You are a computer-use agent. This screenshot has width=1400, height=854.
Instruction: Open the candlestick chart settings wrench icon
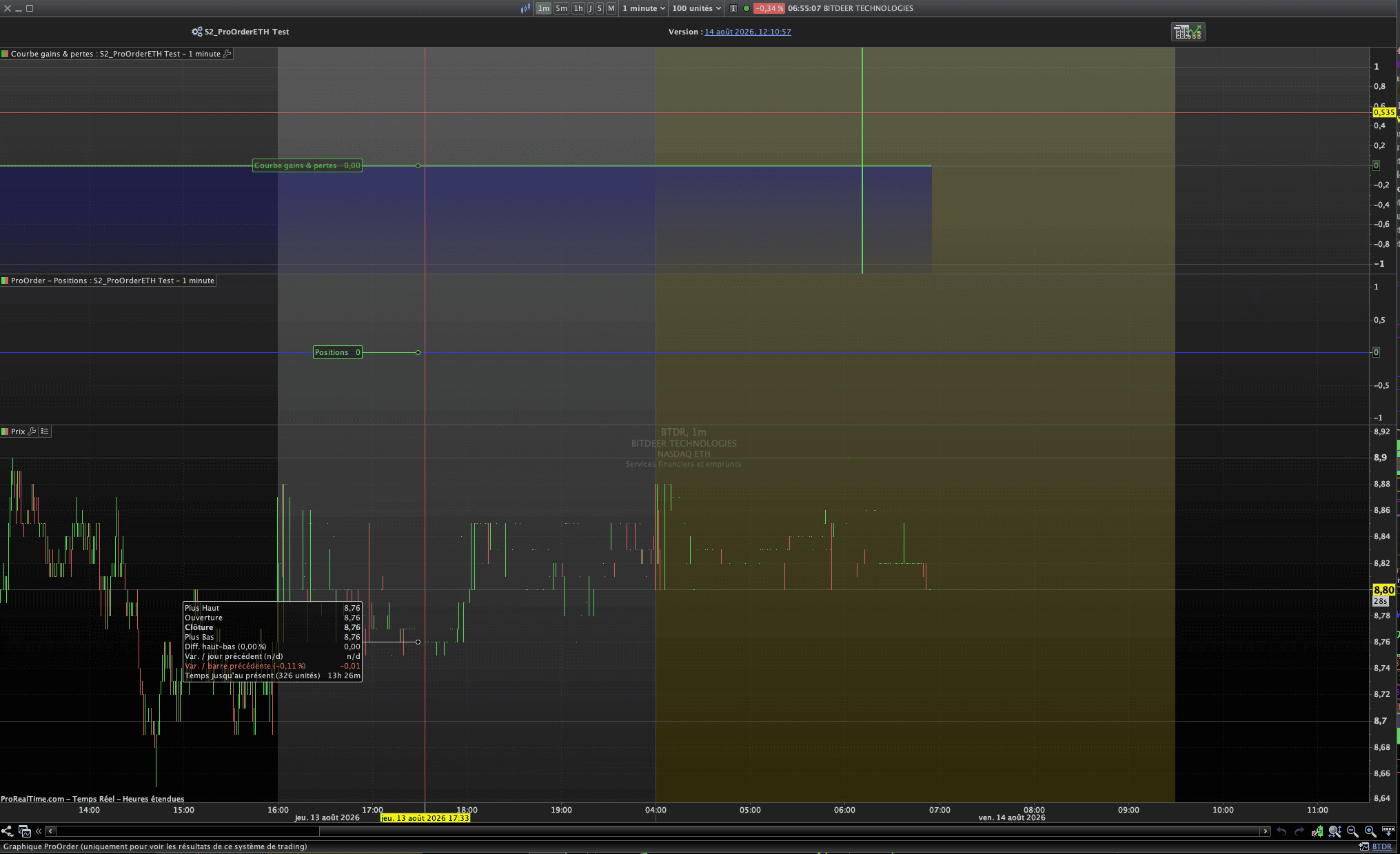[x=1317, y=831]
